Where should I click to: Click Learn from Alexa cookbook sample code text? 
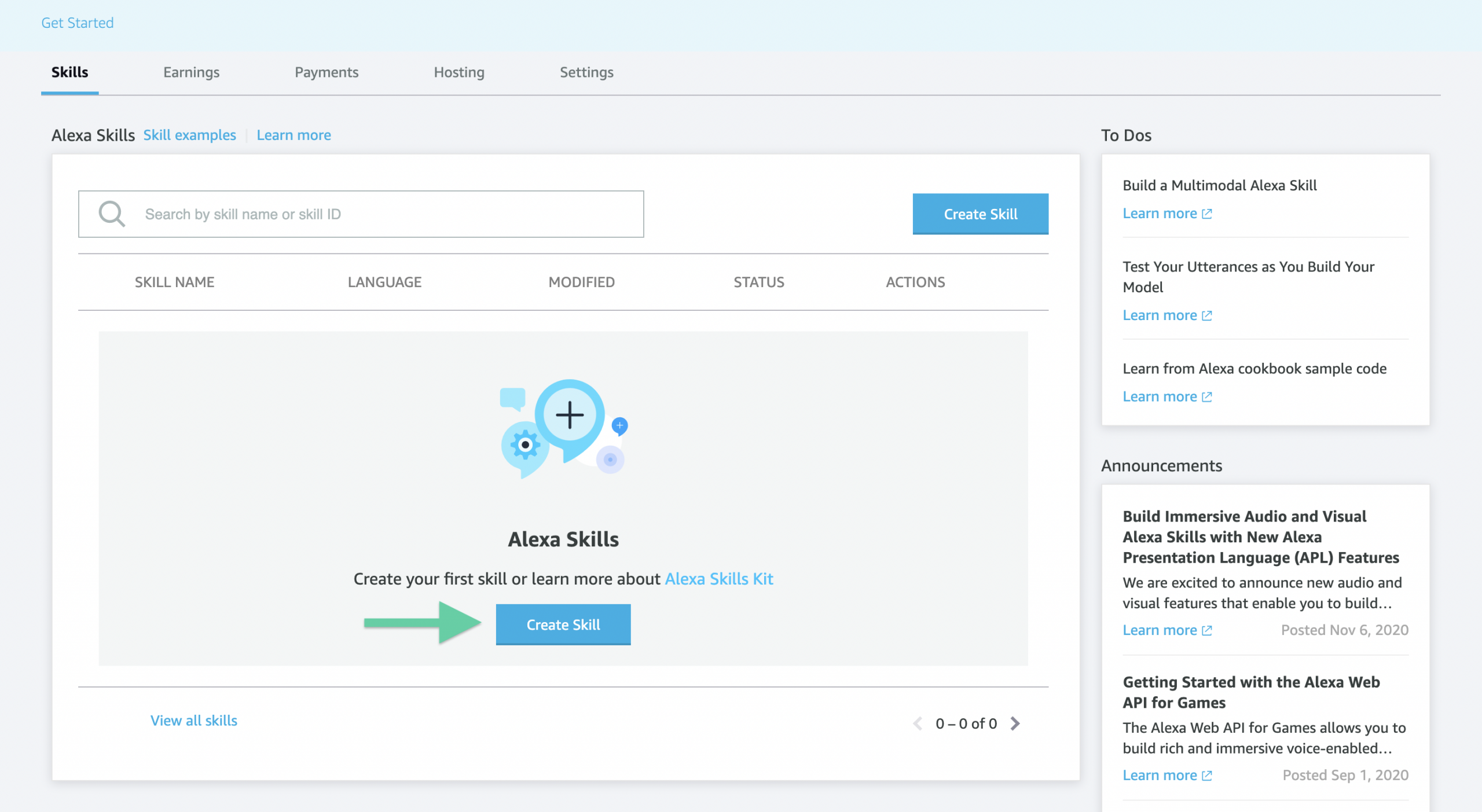1254,369
